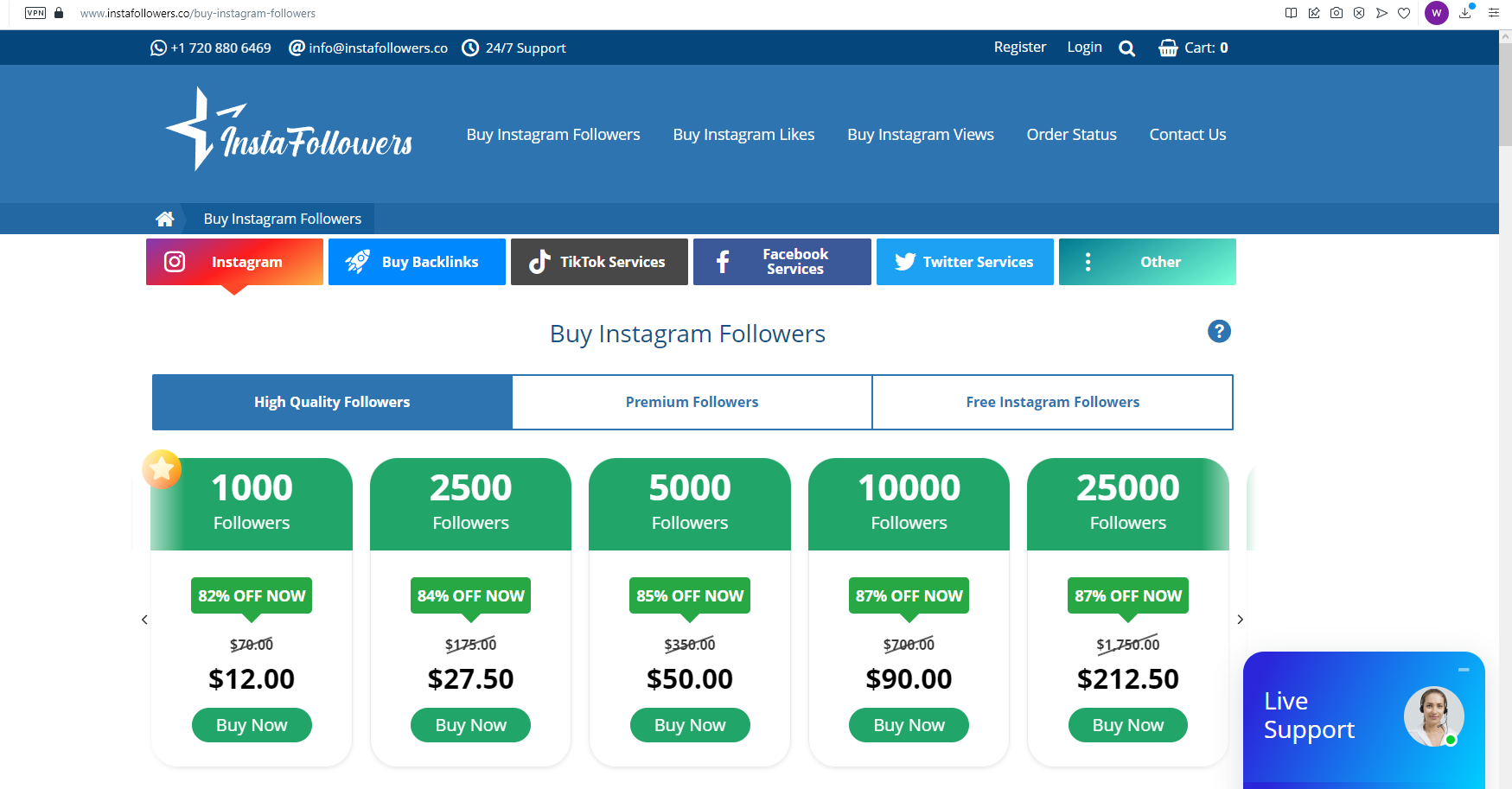Select the Instagram services category
Image resolution: width=1512 pixels, height=789 pixels.
234,262
